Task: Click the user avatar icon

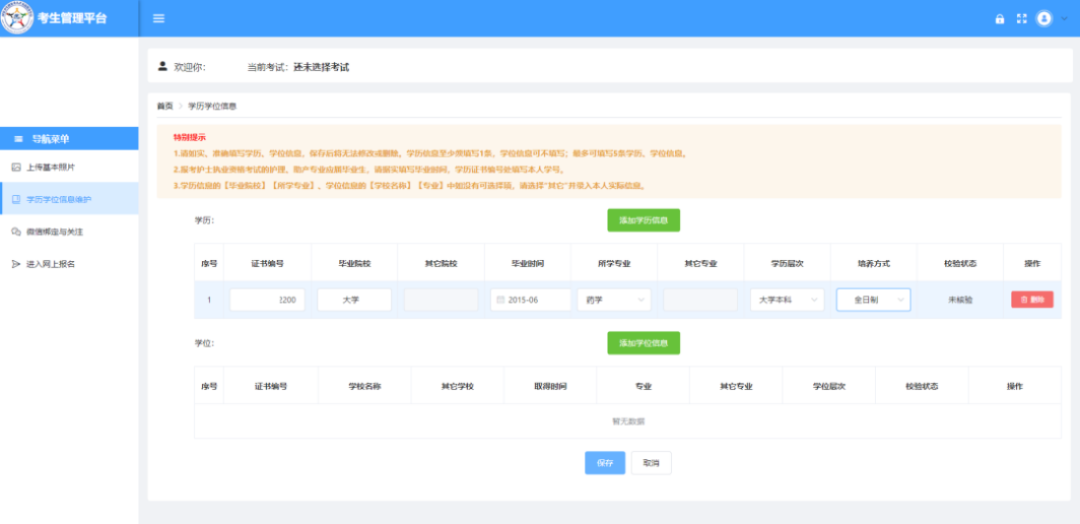Action: [x=1044, y=19]
